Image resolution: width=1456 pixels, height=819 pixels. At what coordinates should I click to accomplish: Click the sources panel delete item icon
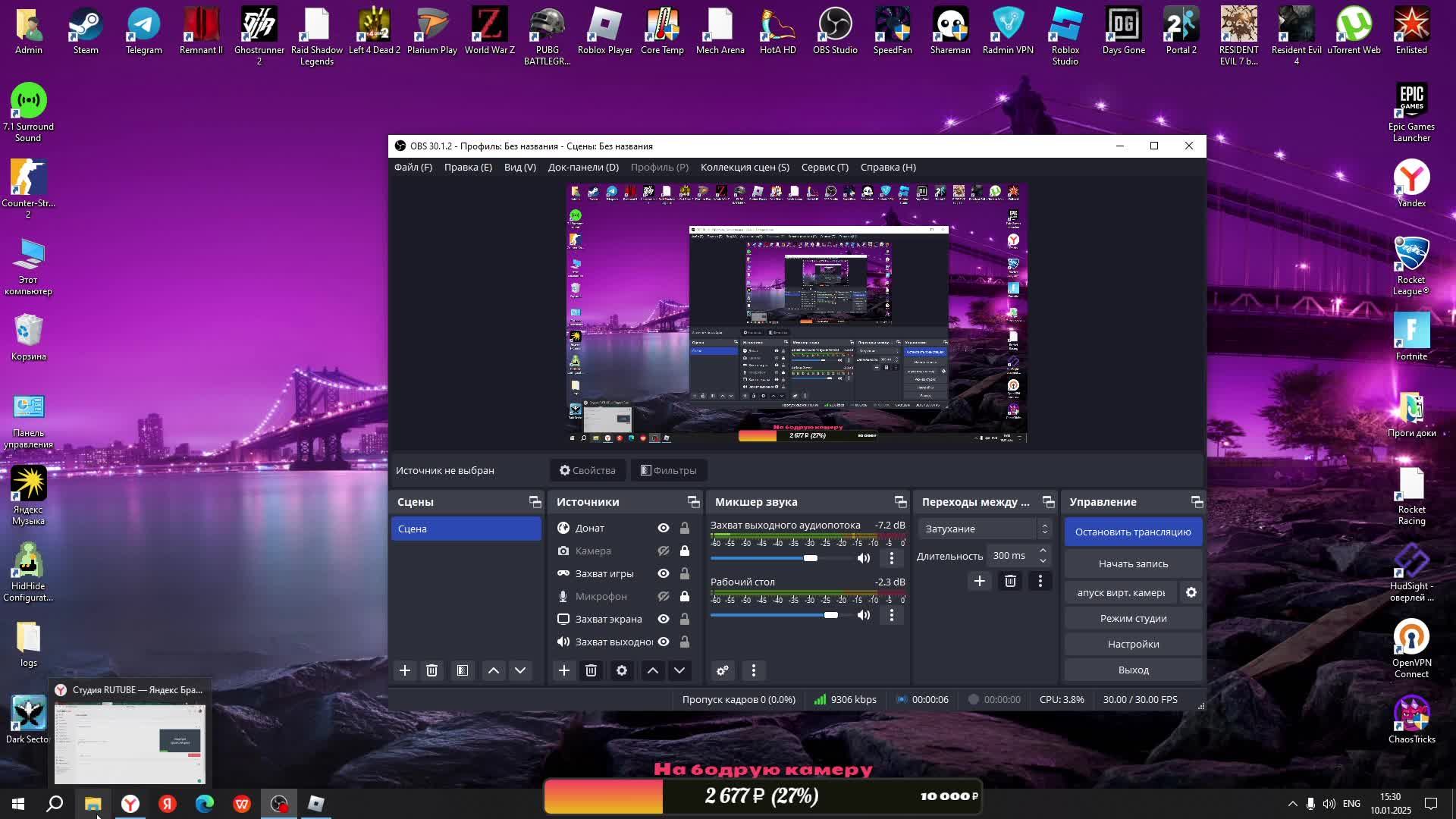point(591,670)
